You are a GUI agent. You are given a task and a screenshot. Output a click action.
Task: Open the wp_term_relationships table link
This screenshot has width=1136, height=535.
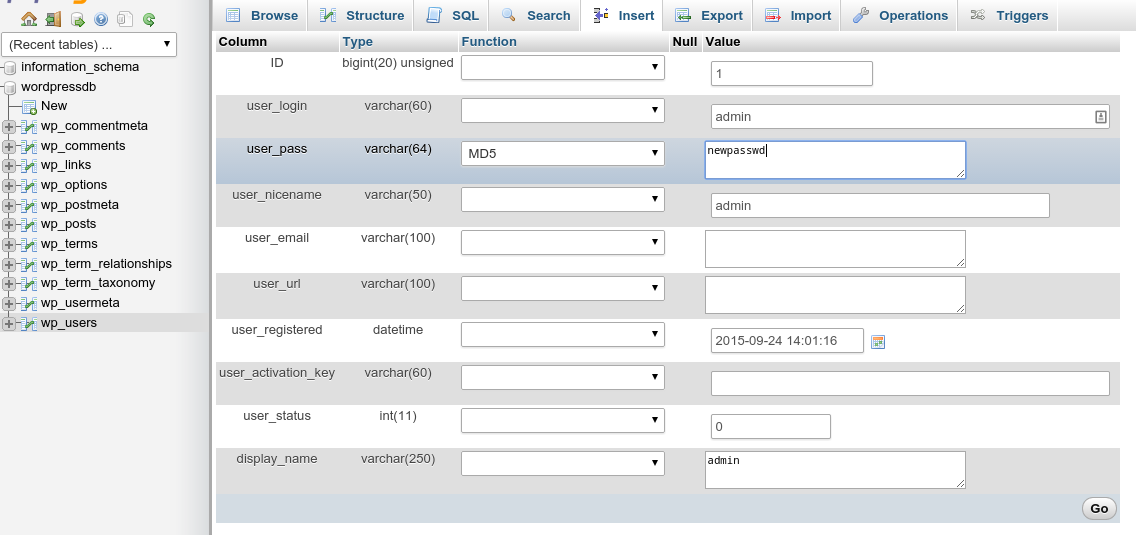tap(106, 264)
